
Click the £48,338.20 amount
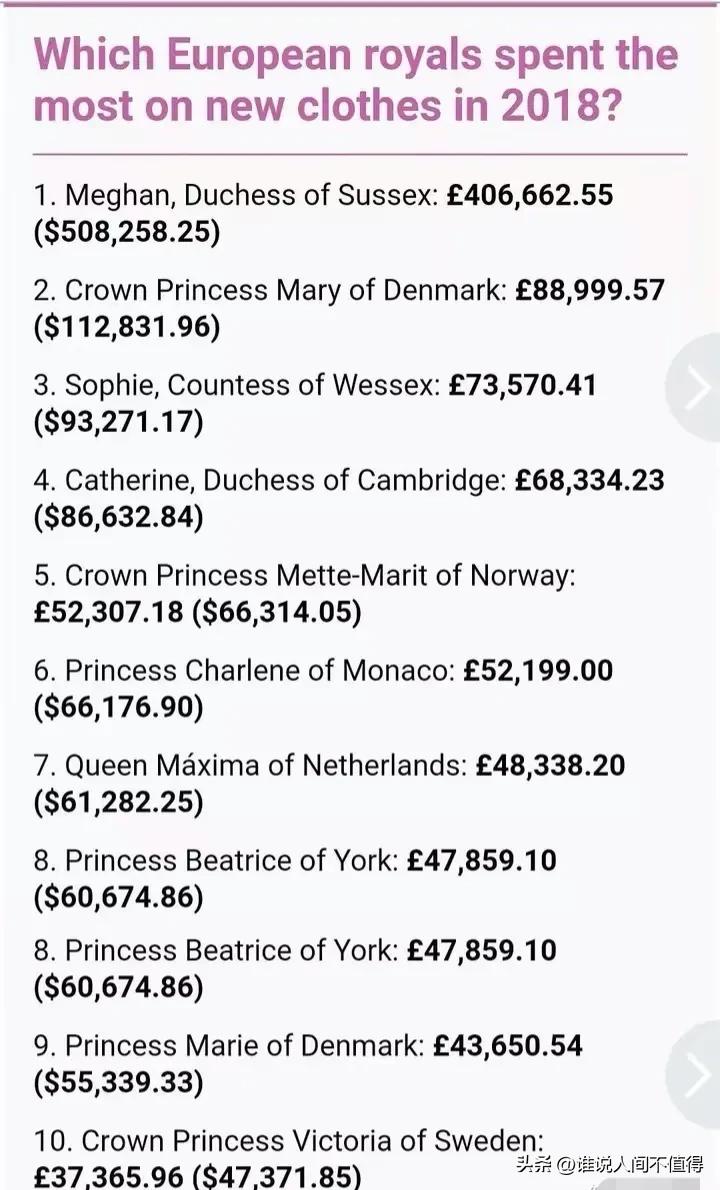coord(550,765)
